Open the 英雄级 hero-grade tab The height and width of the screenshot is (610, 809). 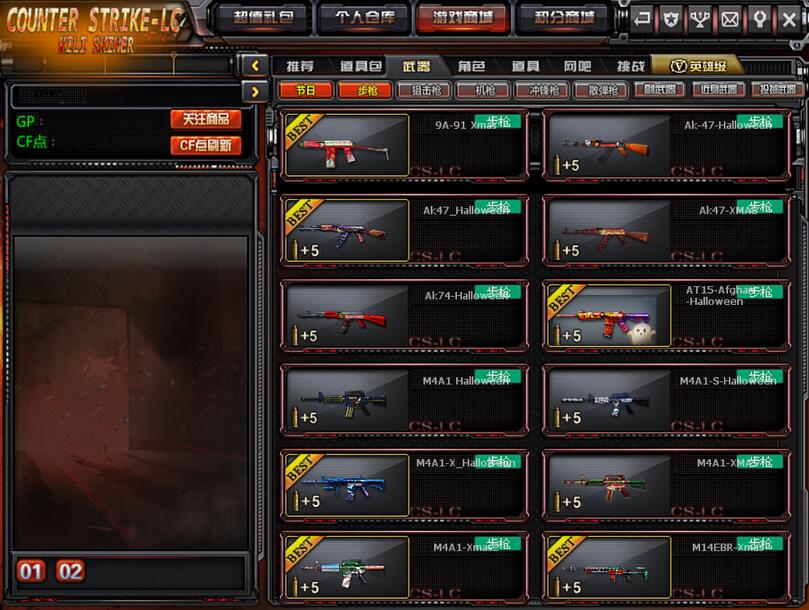[x=698, y=66]
